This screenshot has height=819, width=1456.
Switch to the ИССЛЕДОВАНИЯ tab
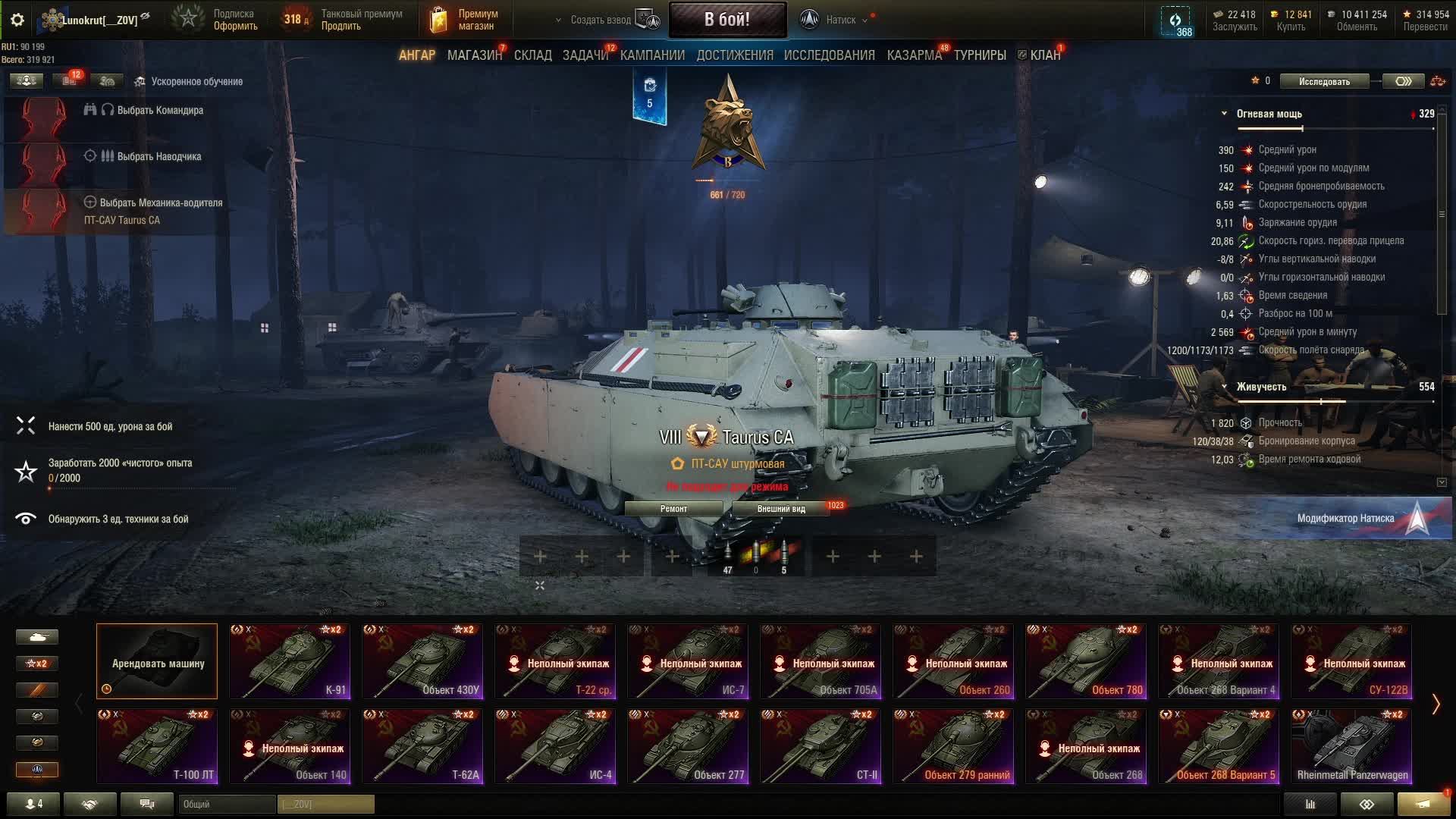click(x=829, y=55)
